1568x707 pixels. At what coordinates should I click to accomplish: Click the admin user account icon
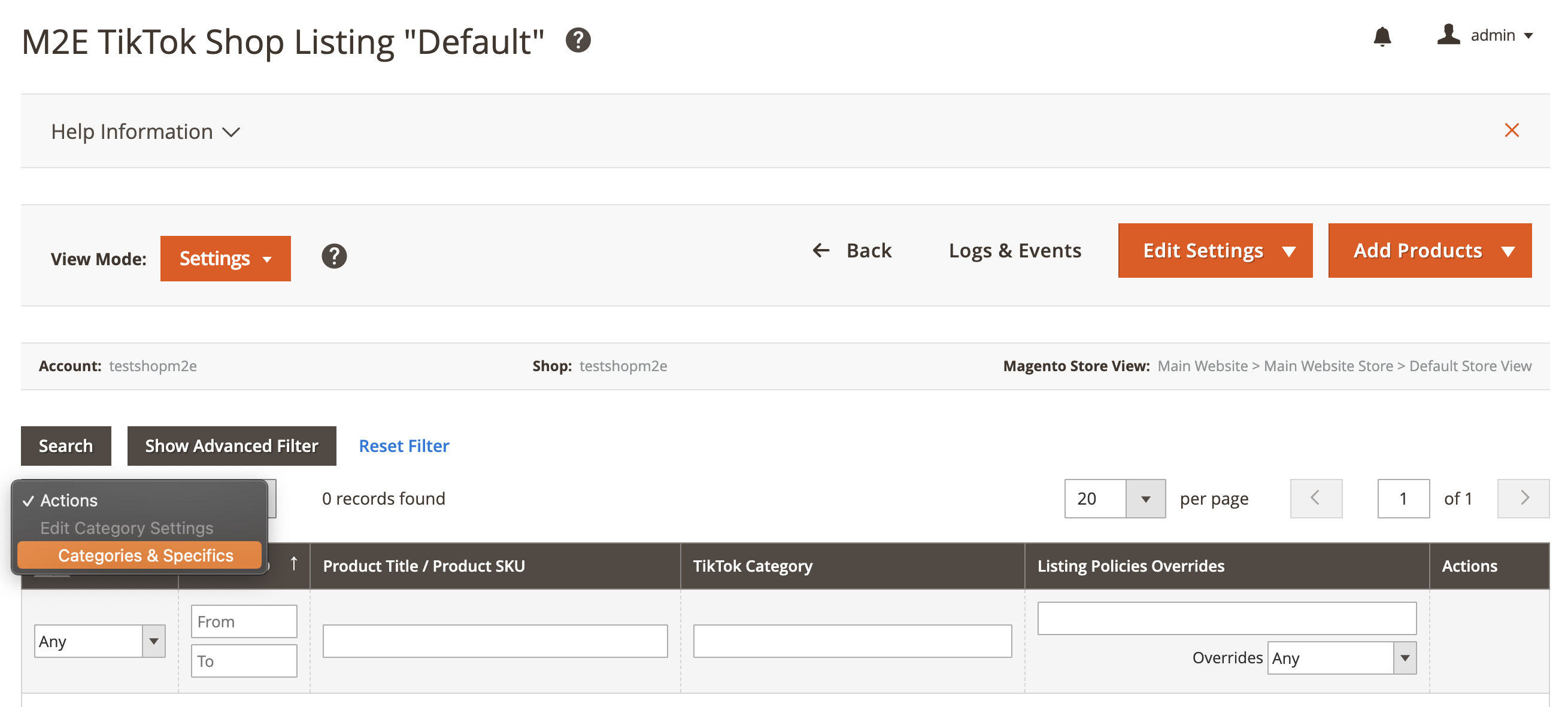pos(1448,35)
